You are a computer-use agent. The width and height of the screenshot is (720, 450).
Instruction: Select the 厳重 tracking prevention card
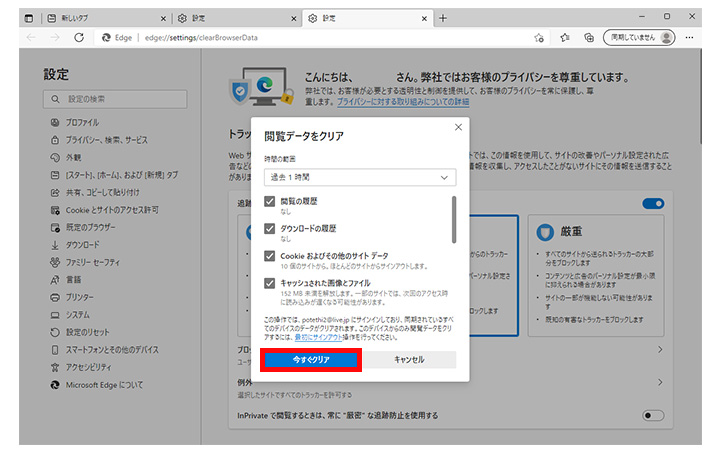coord(596,276)
